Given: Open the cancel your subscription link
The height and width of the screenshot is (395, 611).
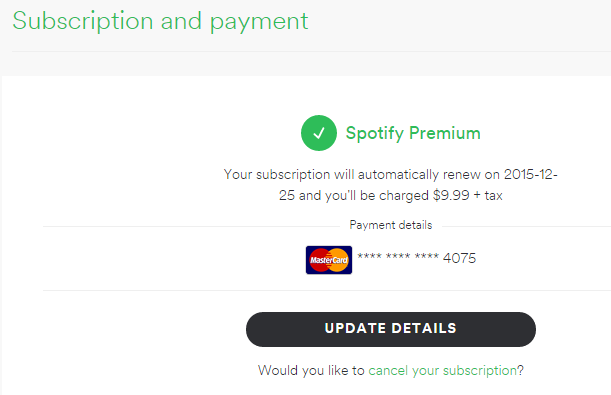Looking at the screenshot, I should click(442, 370).
